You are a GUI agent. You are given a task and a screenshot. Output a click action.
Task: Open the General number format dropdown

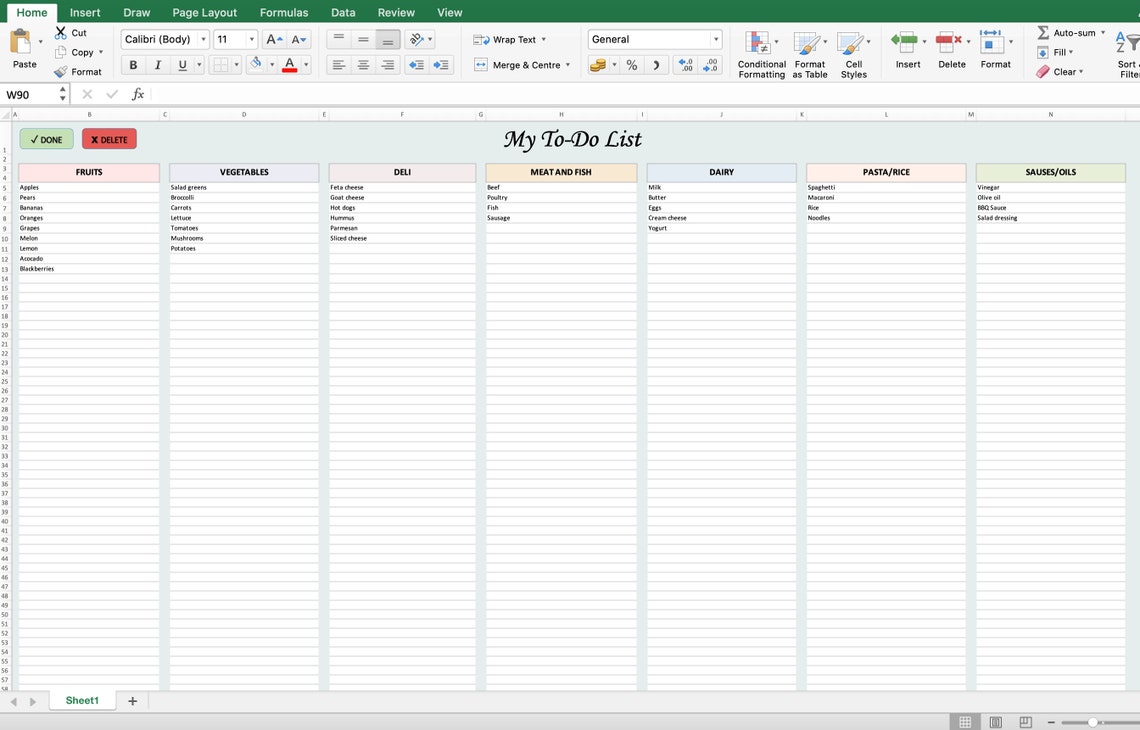(x=718, y=37)
